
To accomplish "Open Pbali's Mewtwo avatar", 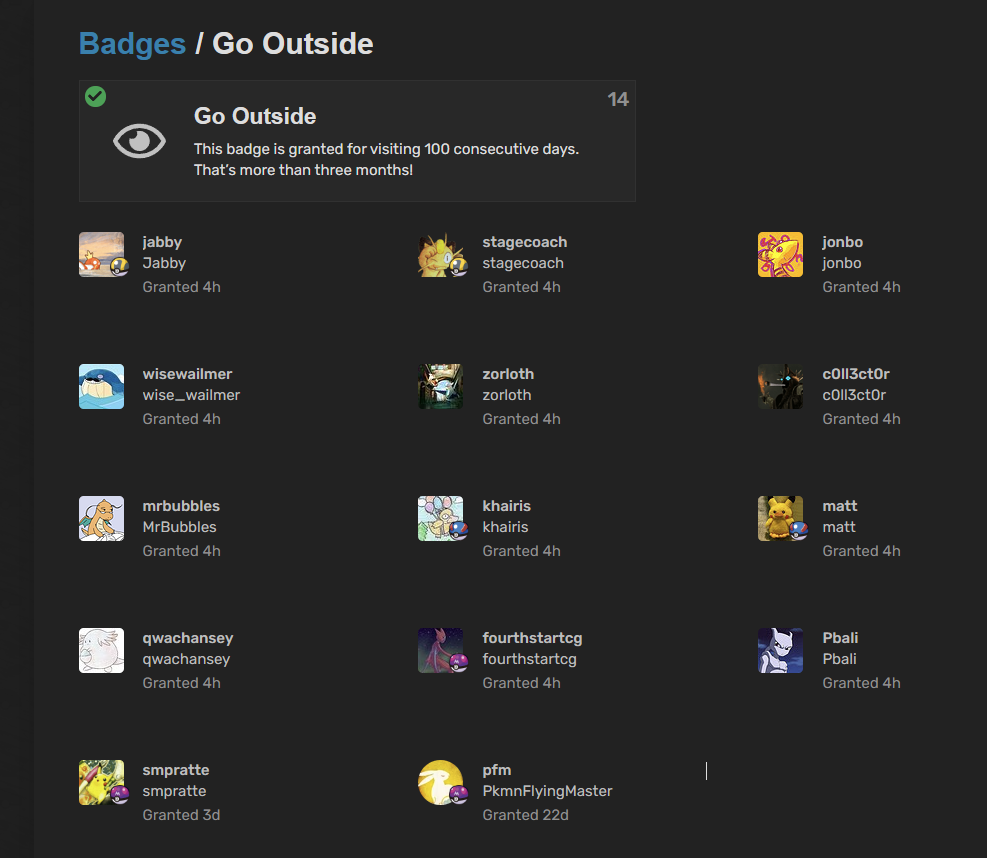I will pyautogui.click(x=780, y=650).
